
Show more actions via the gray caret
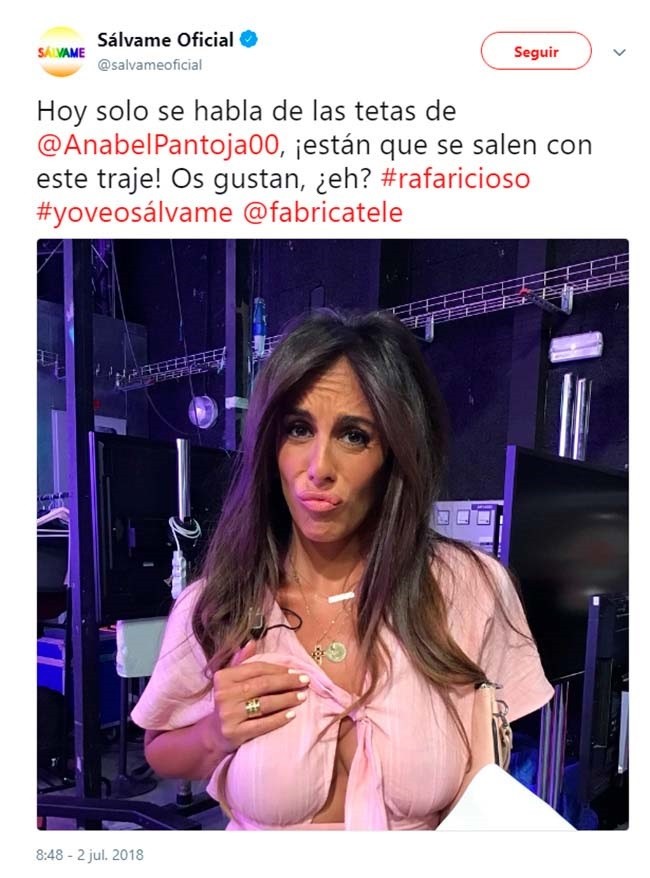point(619,52)
